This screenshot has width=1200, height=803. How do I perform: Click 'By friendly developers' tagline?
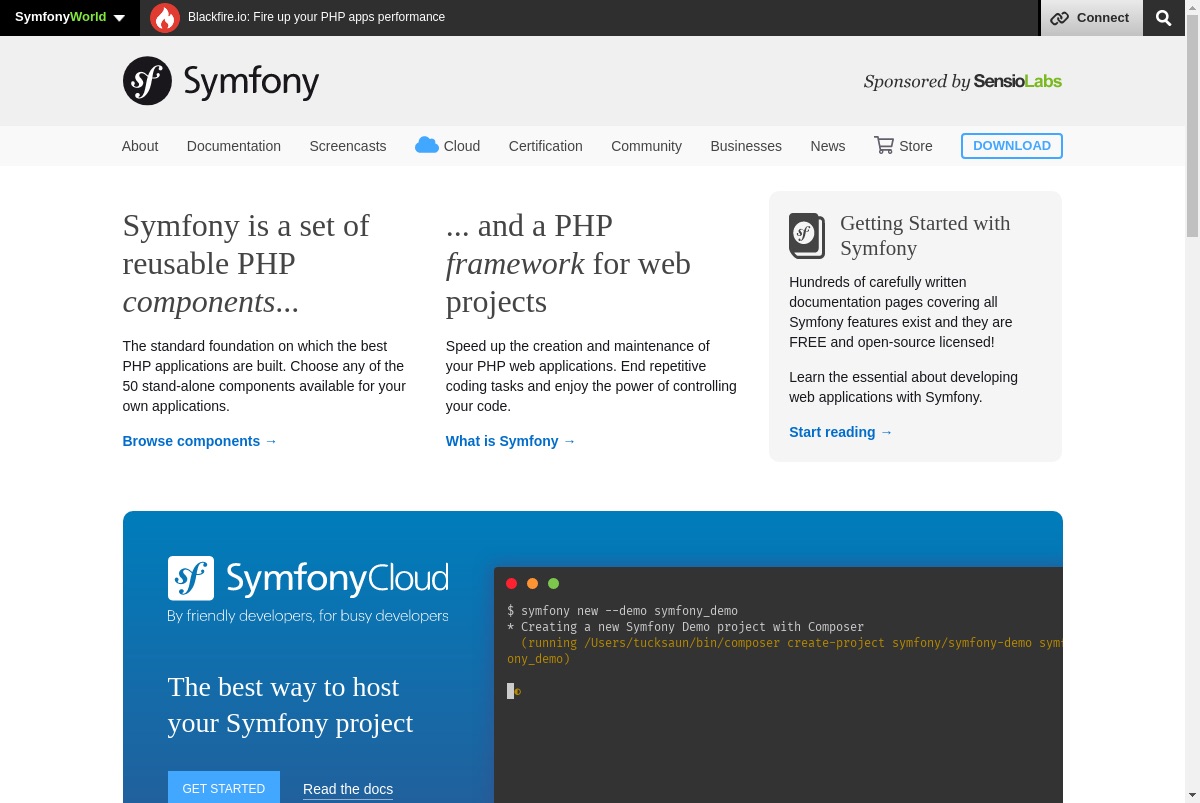click(308, 616)
